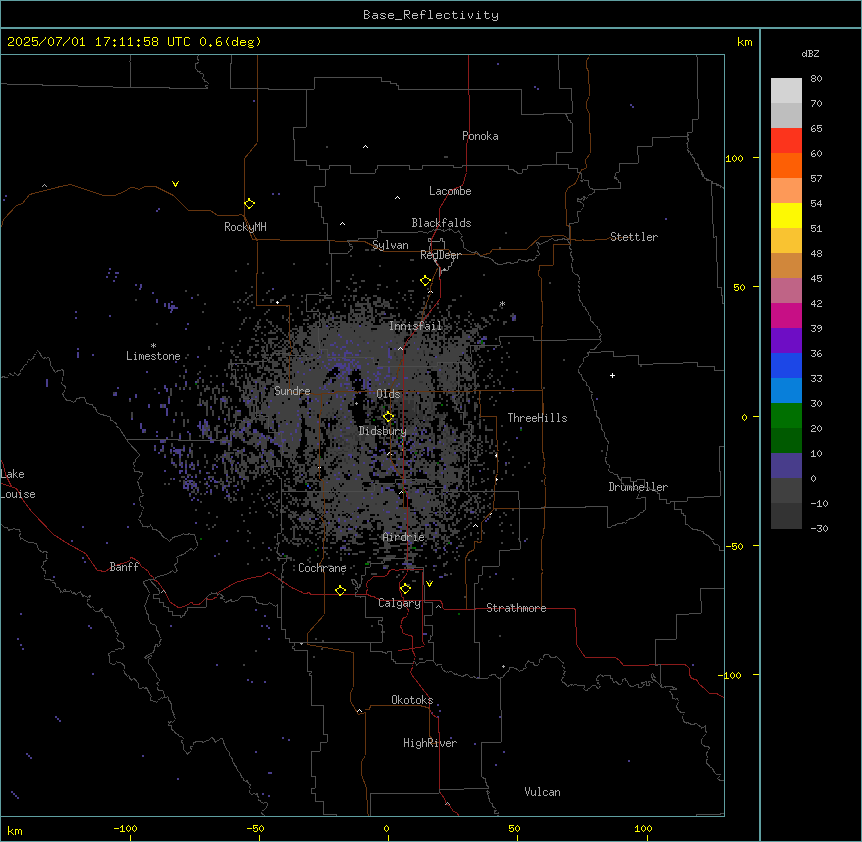The height and width of the screenshot is (842, 862).
Task: Select the Vulcan label
Action: [x=543, y=792]
